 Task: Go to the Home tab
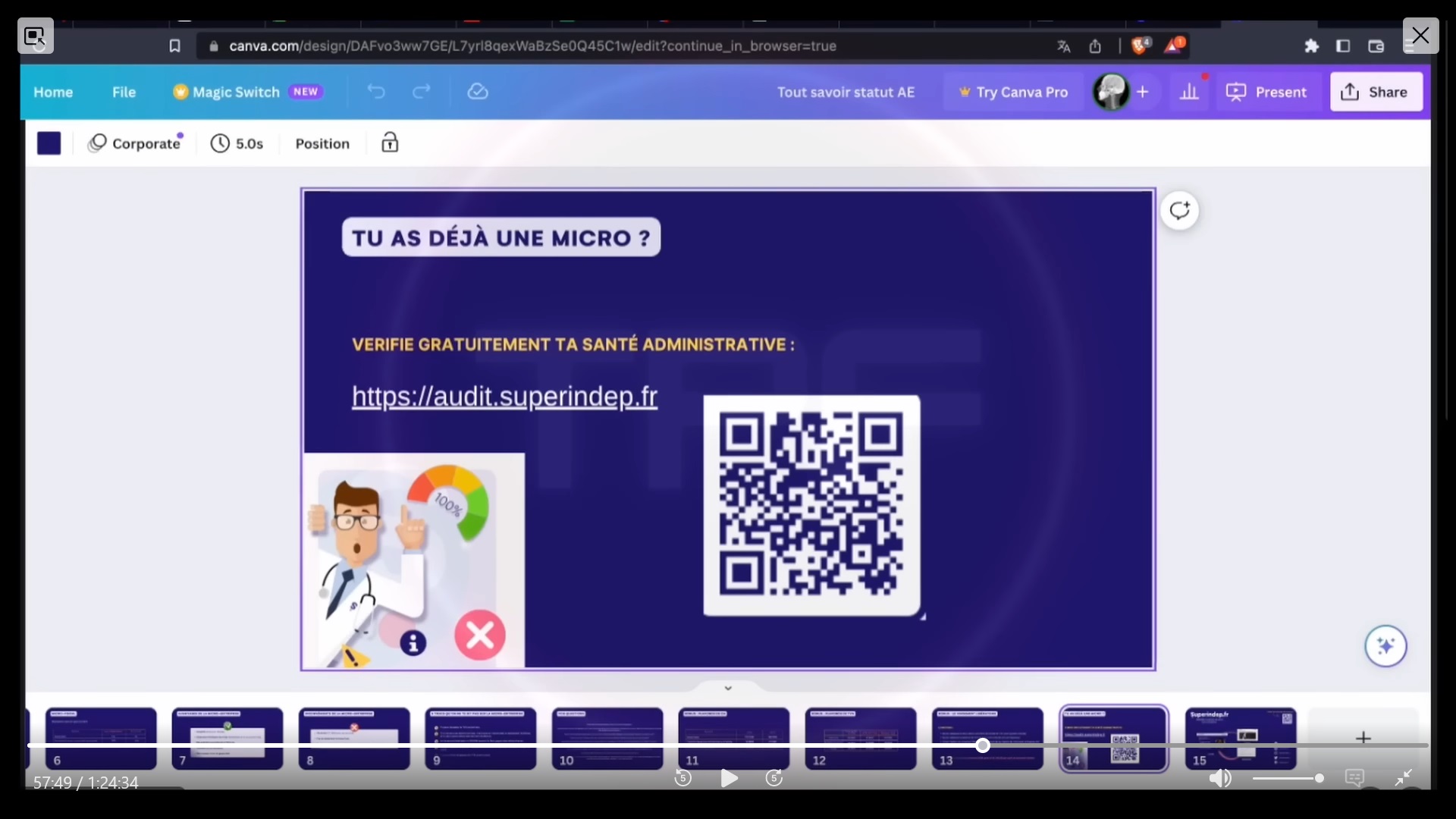pyautogui.click(x=53, y=92)
